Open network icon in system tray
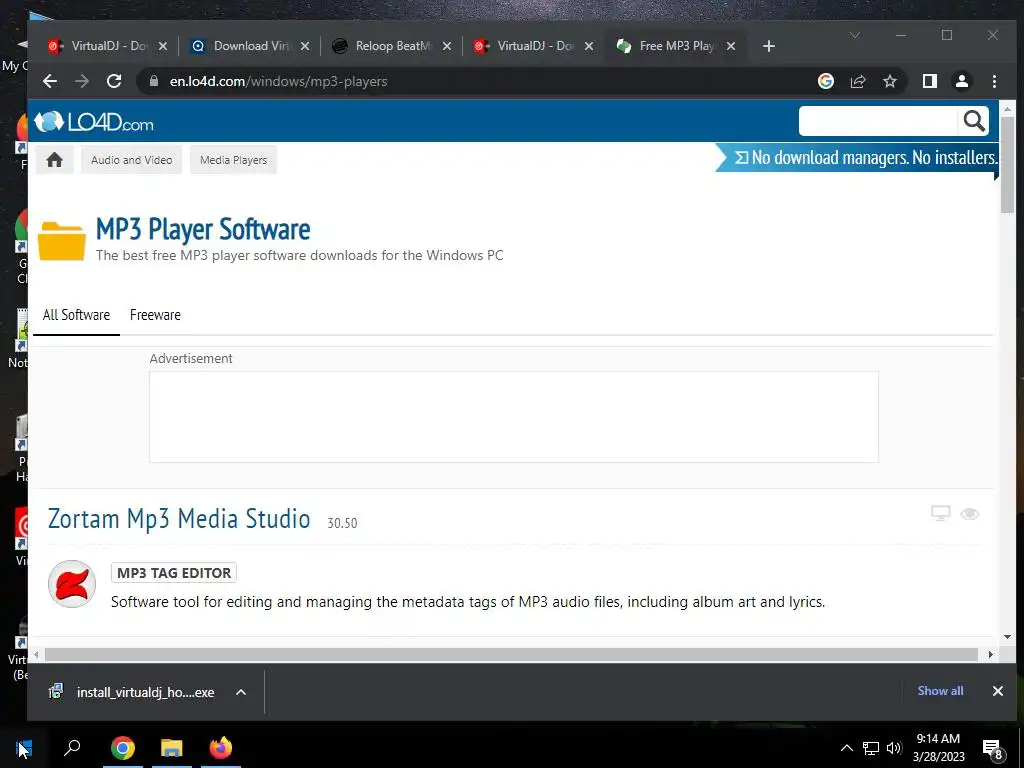Viewport: 1024px width, 768px height. 871,748
